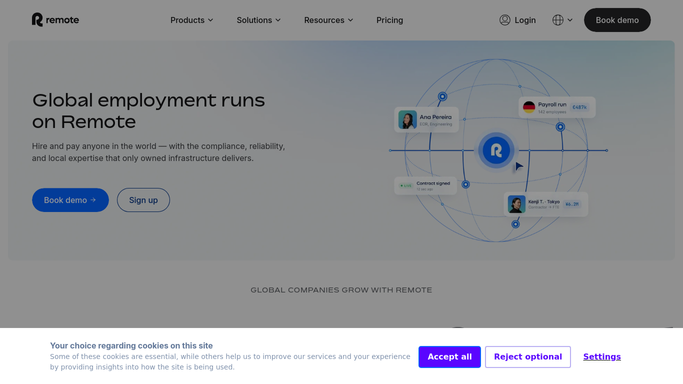Expand the Solutions menu

[x=258, y=20]
